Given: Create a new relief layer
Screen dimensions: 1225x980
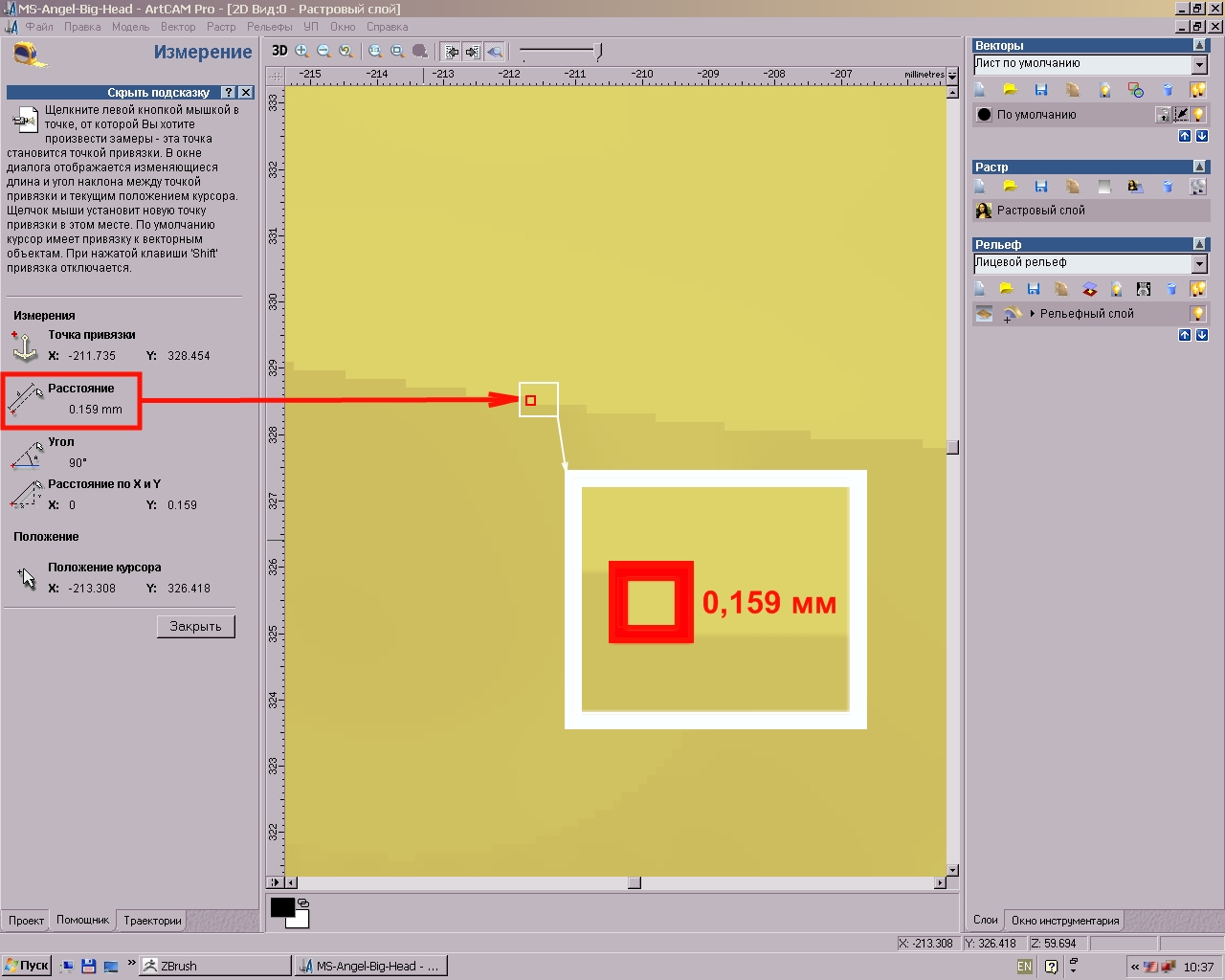Looking at the screenshot, I should pyautogui.click(x=980, y=289).
